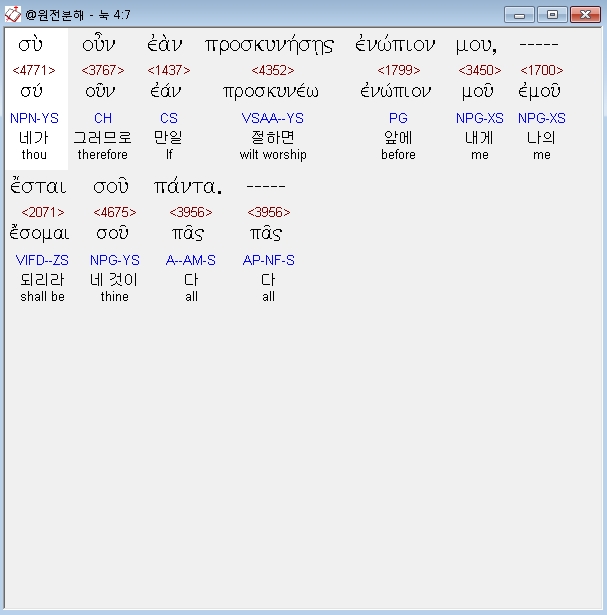
Task: Click the parsing code A--AM-S
Action: pos(191,260)
